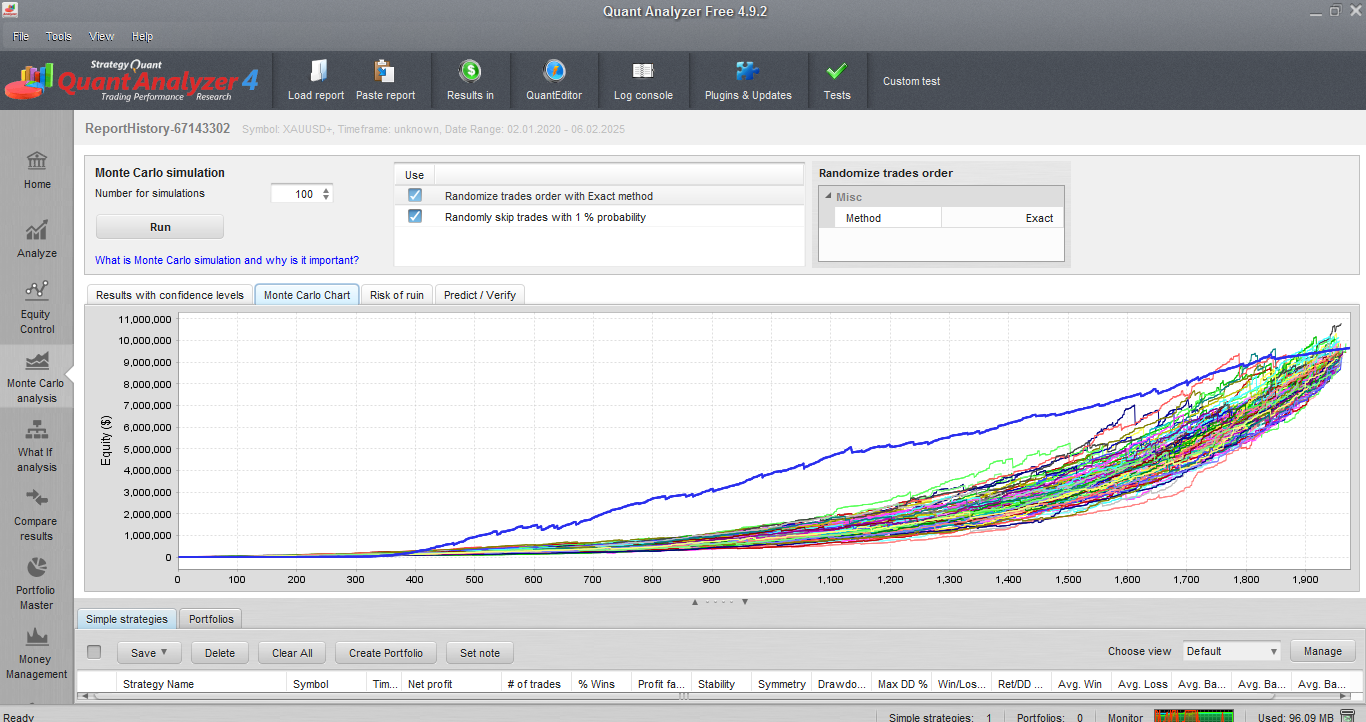Open Plugins & Updates puzzle icon

coord(747,71)
